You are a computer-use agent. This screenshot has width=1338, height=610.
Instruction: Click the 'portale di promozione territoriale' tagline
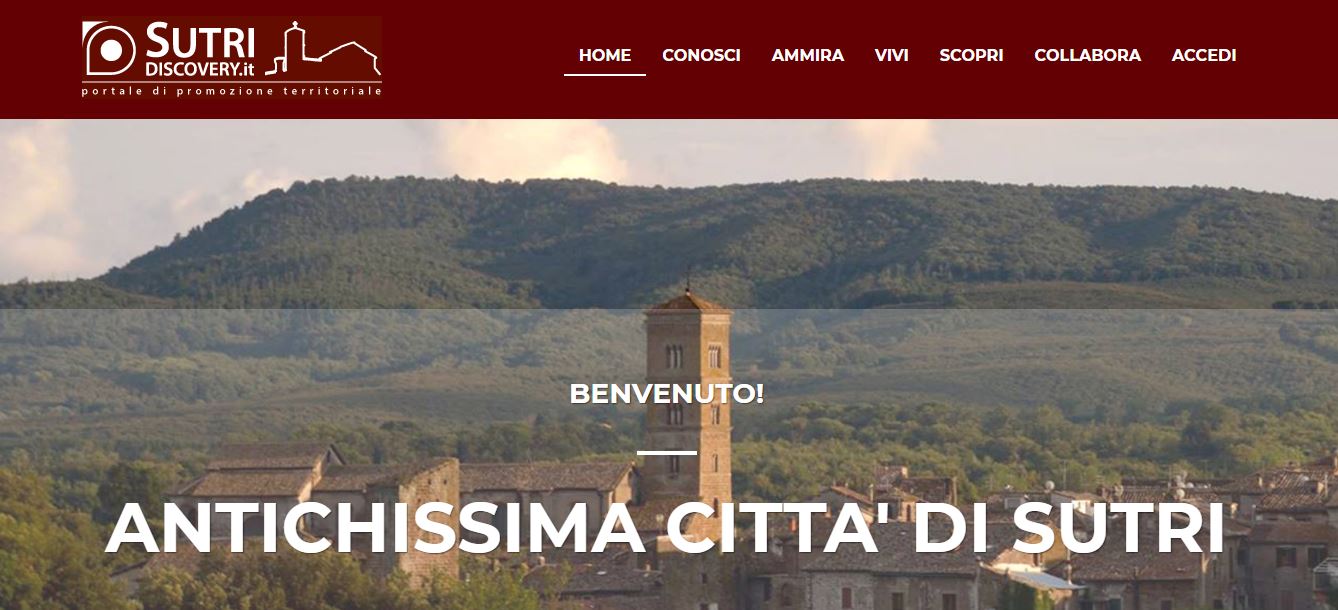(232, 91)
